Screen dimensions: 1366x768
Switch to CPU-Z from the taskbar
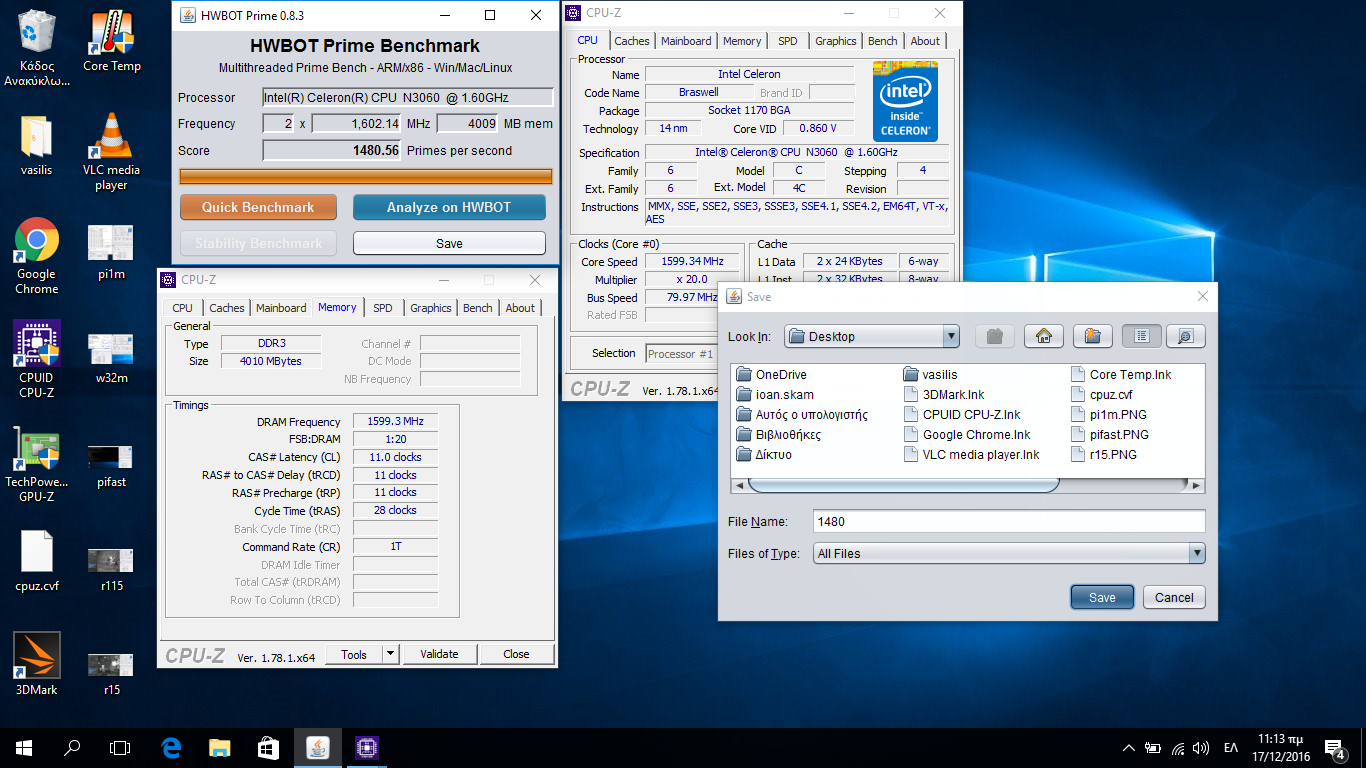366,747
